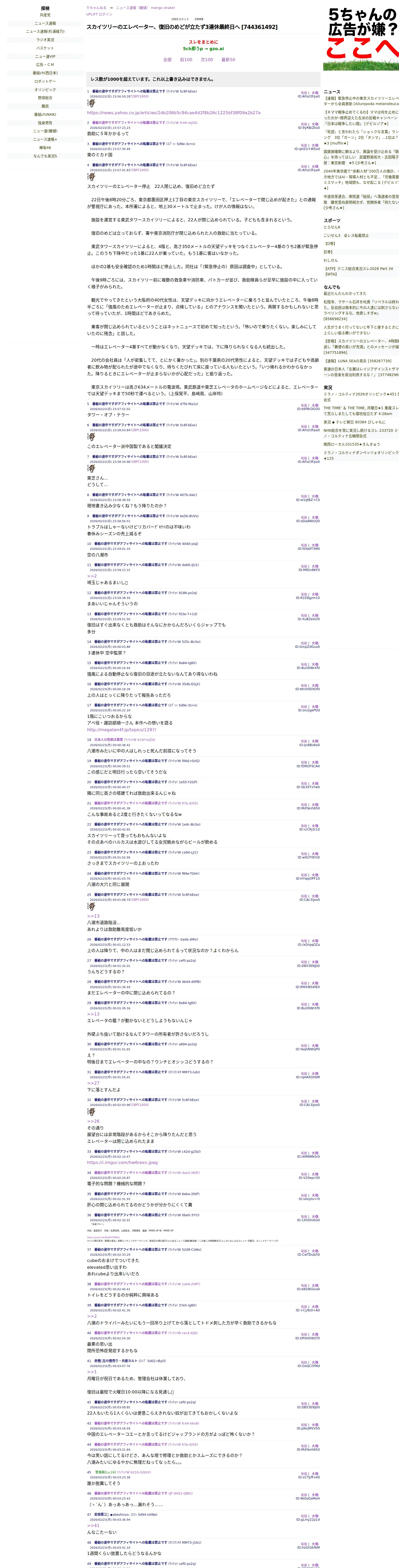Click the avatar icon in post 25
Viewport: 399px width, 1568px height.
click(x=91, y=906)
